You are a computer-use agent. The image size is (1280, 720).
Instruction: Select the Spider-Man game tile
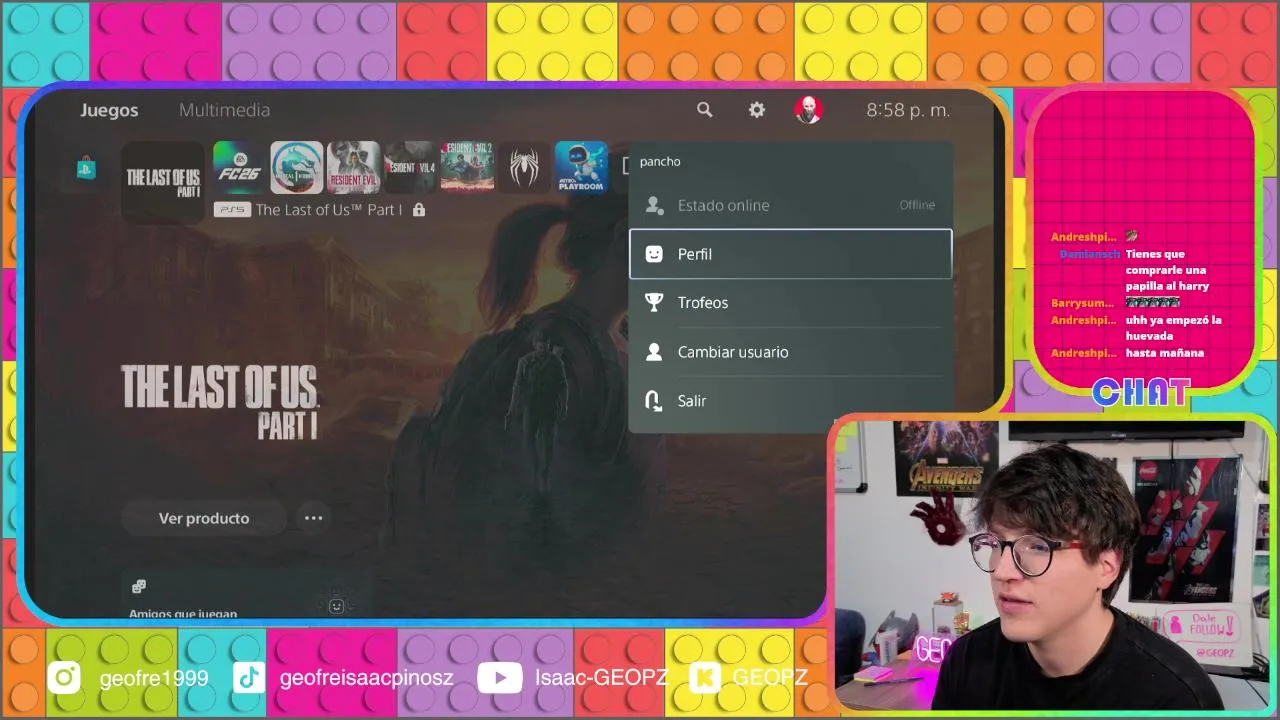coord(524,168)
